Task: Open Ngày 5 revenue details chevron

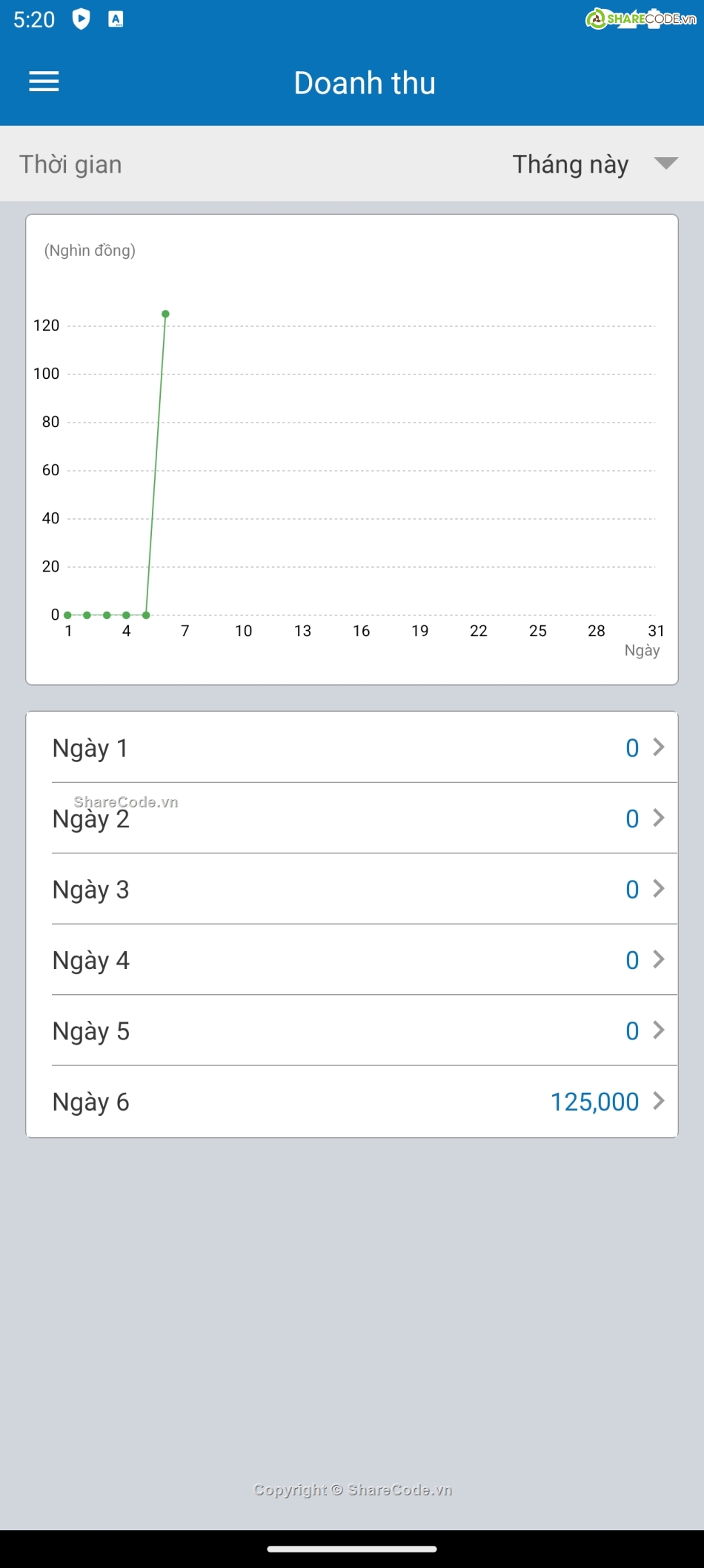Action: click(658, 1031)
